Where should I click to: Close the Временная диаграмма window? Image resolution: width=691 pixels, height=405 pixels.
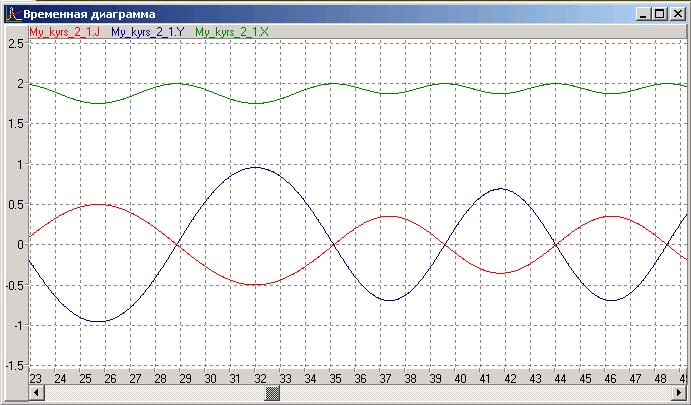point(677,15)
